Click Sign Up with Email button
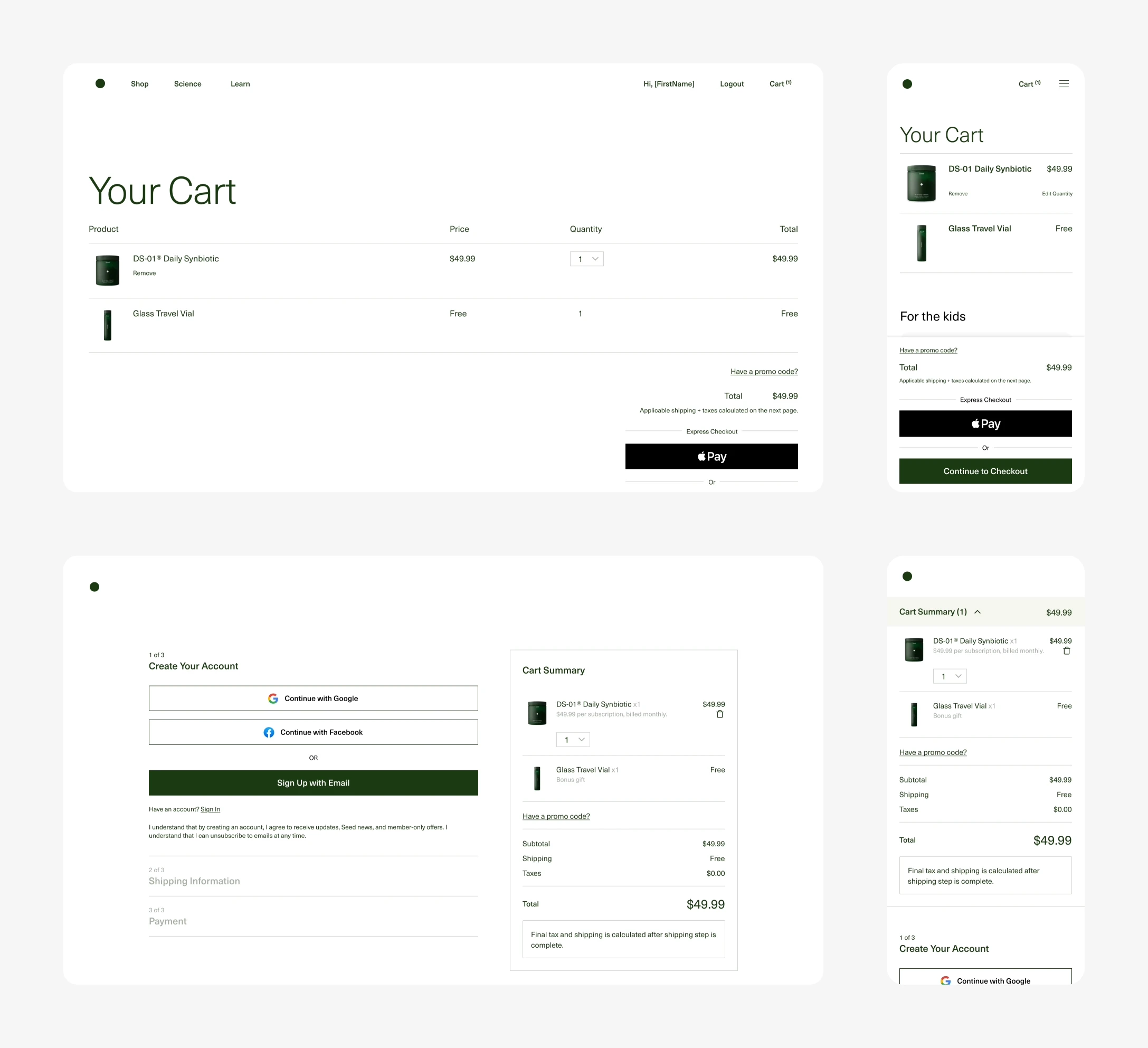The width and height of the screenshot is (1148, 1048). 313,782
